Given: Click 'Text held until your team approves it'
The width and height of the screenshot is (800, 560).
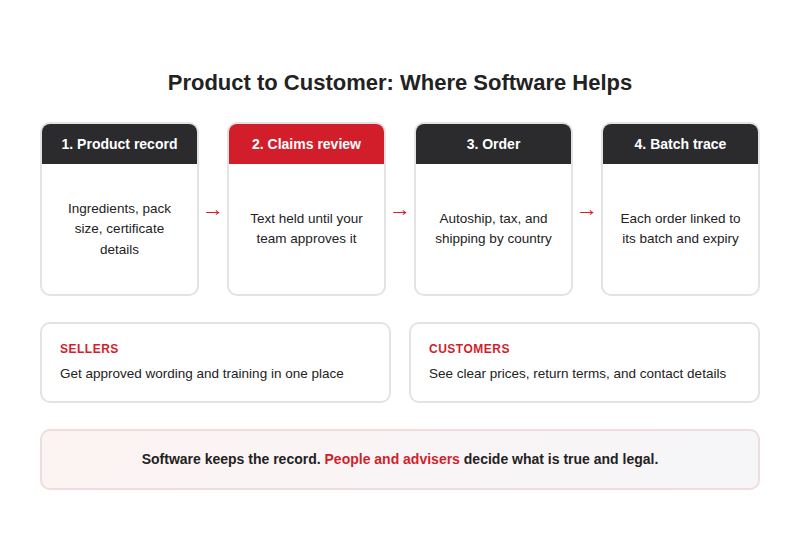Looking at the screenshot, I should click(306, 228).
